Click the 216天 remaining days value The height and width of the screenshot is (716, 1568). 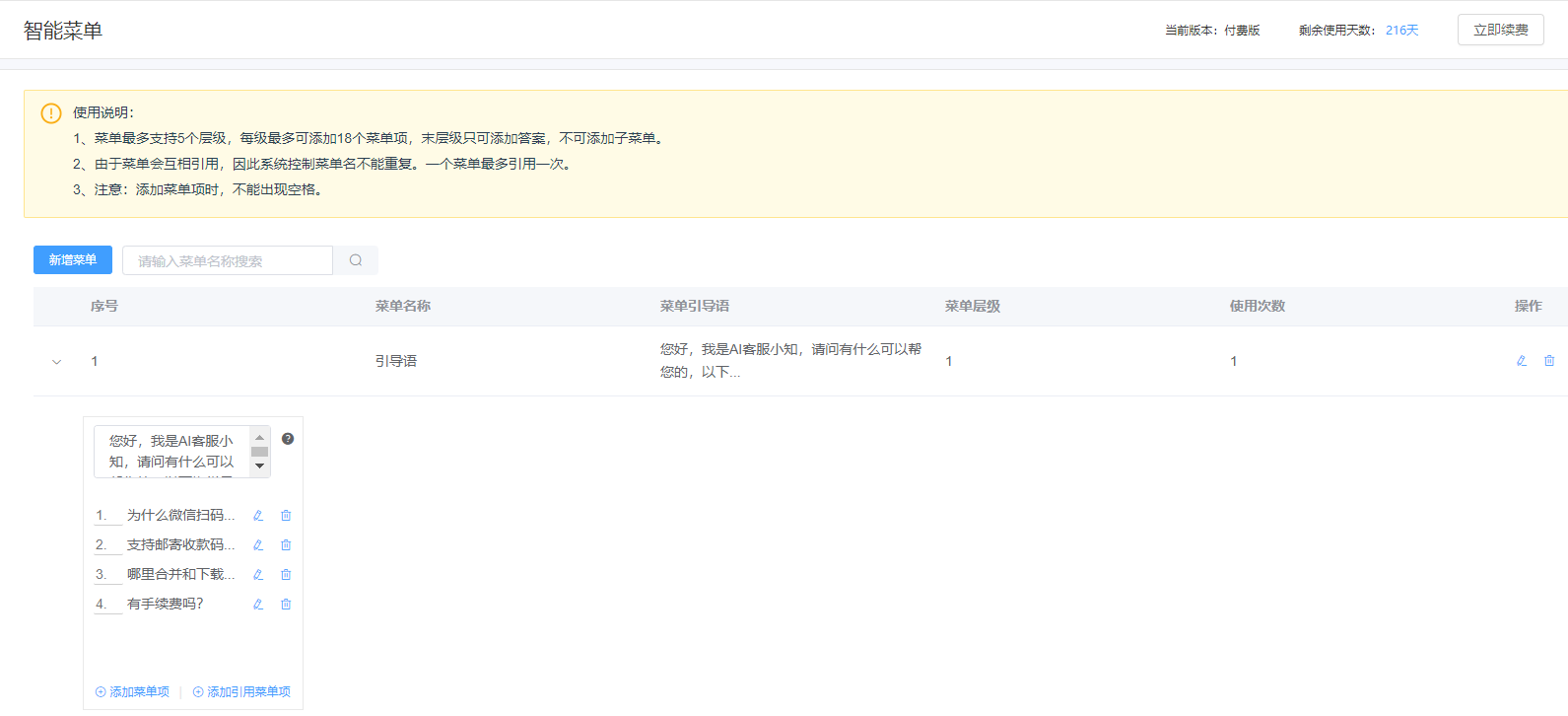(1402, 31)
